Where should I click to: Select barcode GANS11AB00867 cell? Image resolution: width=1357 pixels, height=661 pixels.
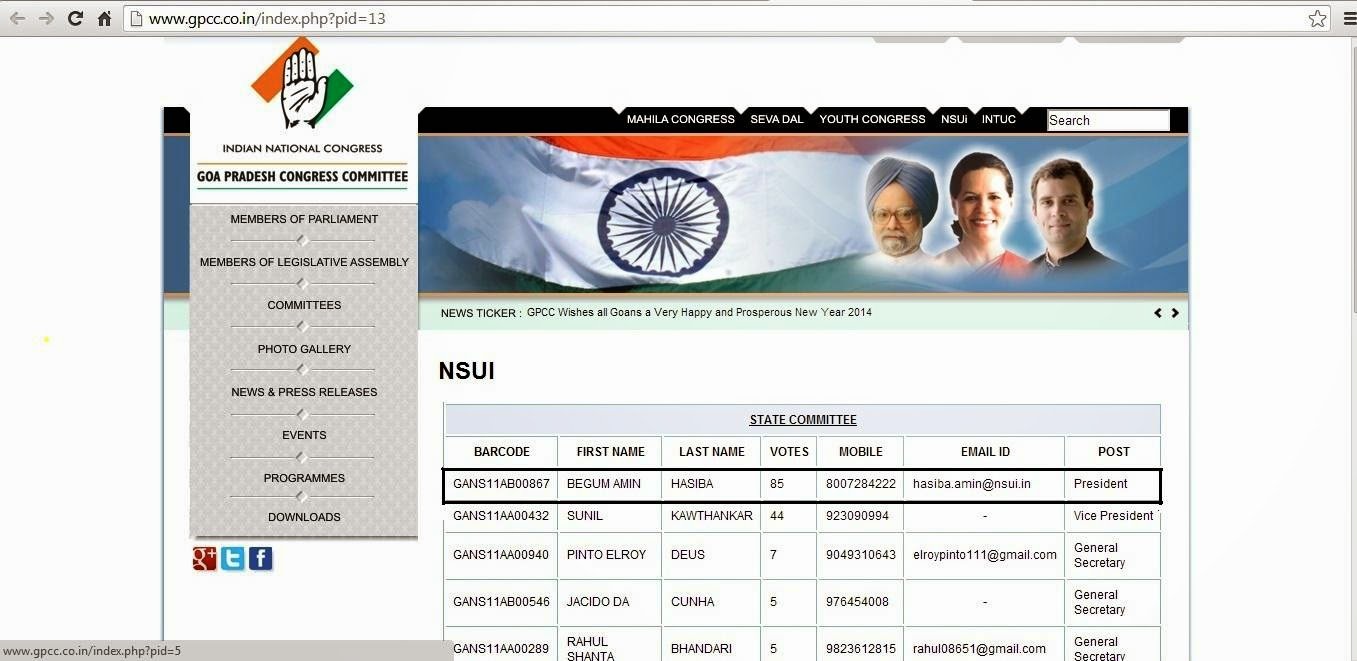(x=502, y=484)
